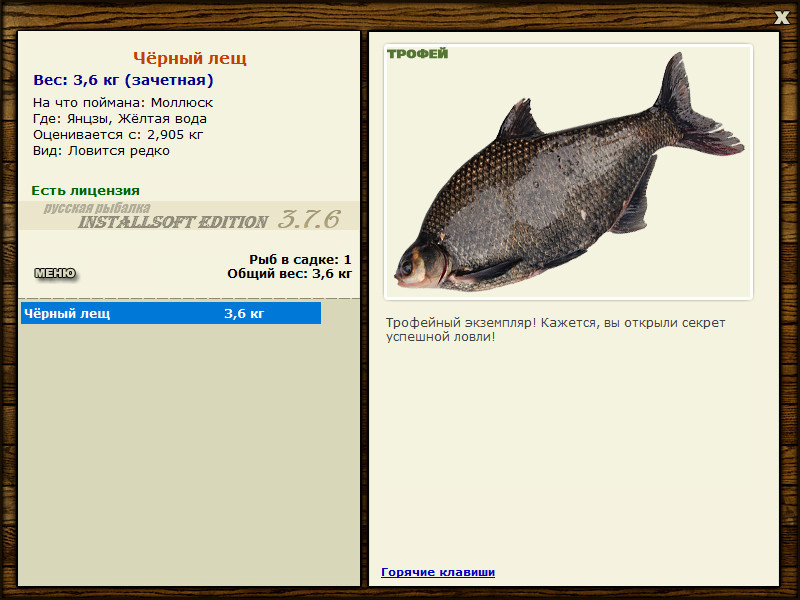Click the Общий вес: 3,6 кг total
Screen dimensions: 800x600
pyautogui.click(x=289, y=273)
